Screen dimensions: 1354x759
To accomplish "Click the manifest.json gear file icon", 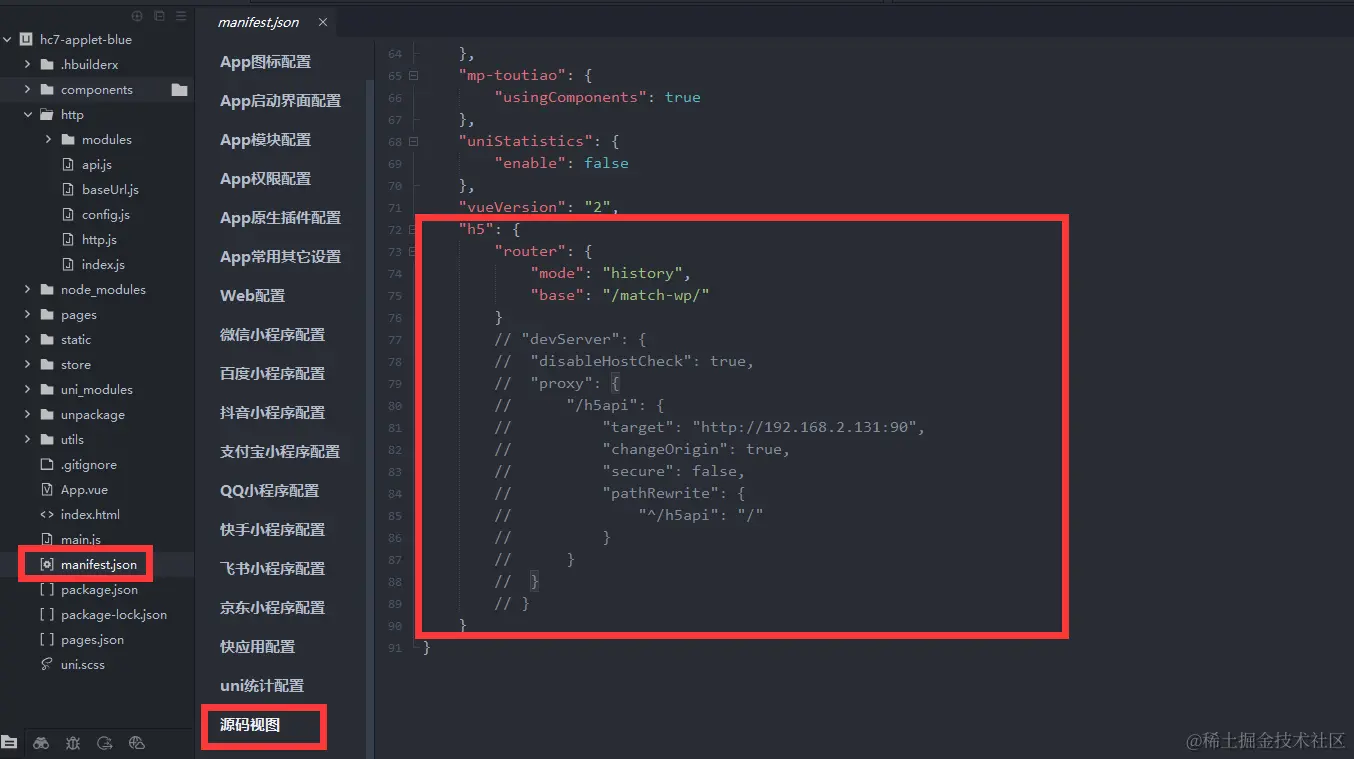I will [47, 565].
